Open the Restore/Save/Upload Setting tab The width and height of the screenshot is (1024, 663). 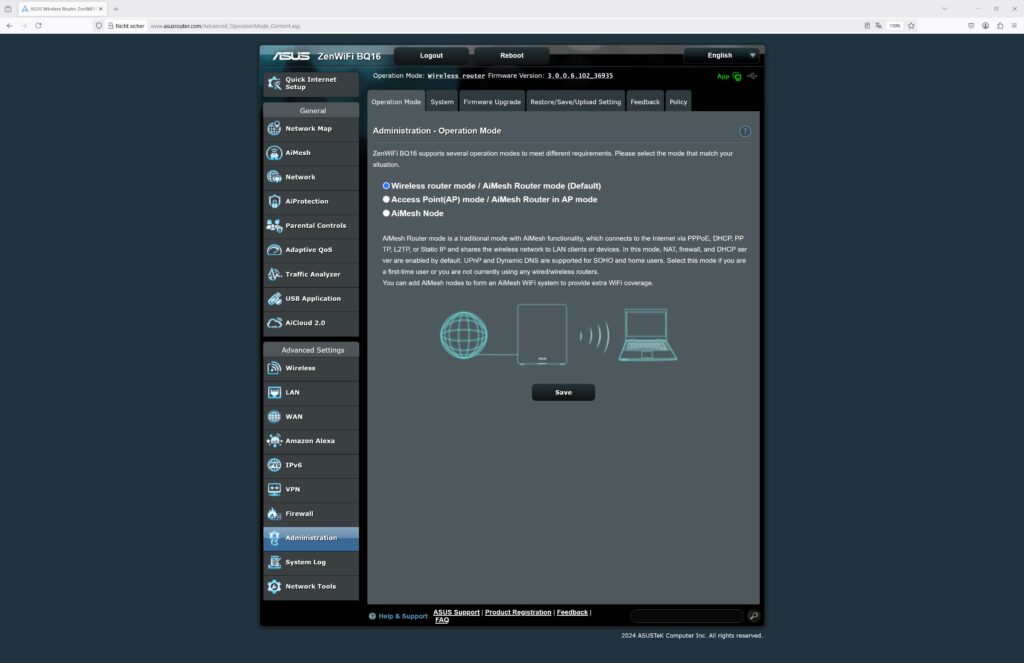575,102
